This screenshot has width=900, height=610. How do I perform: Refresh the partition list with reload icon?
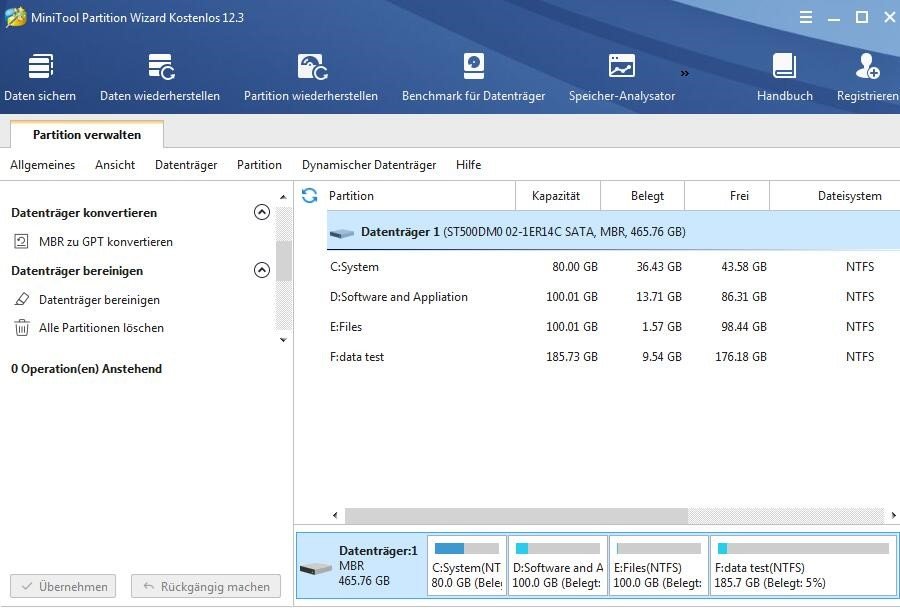coord(309,196)
